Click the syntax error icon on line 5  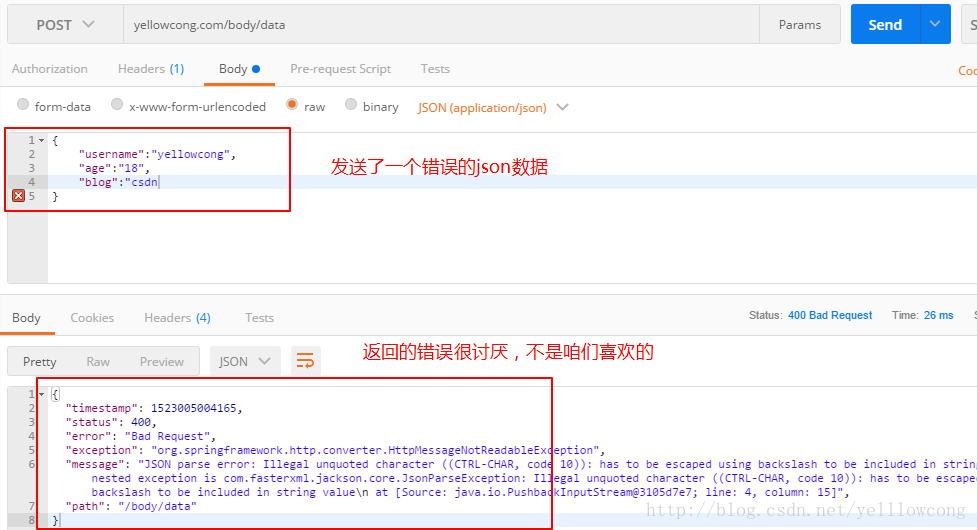coord(19,196)
